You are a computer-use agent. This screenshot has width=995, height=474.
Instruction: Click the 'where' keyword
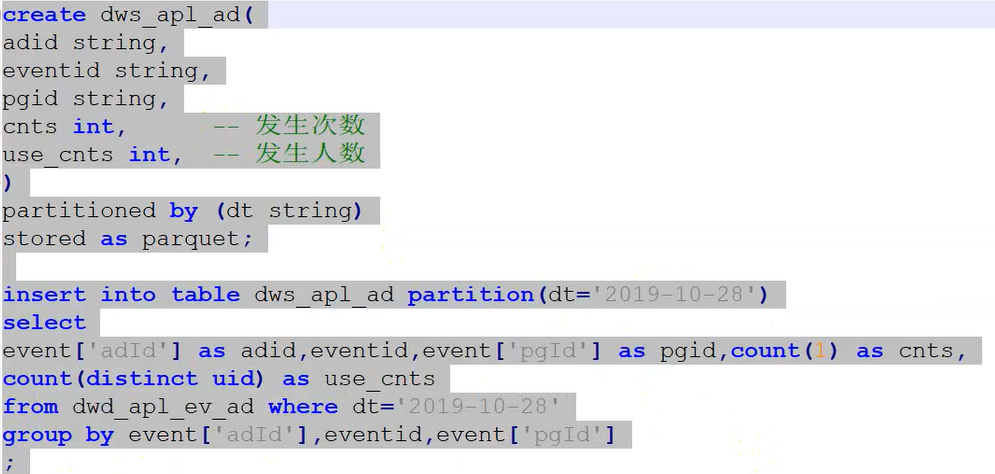point(303,406)
